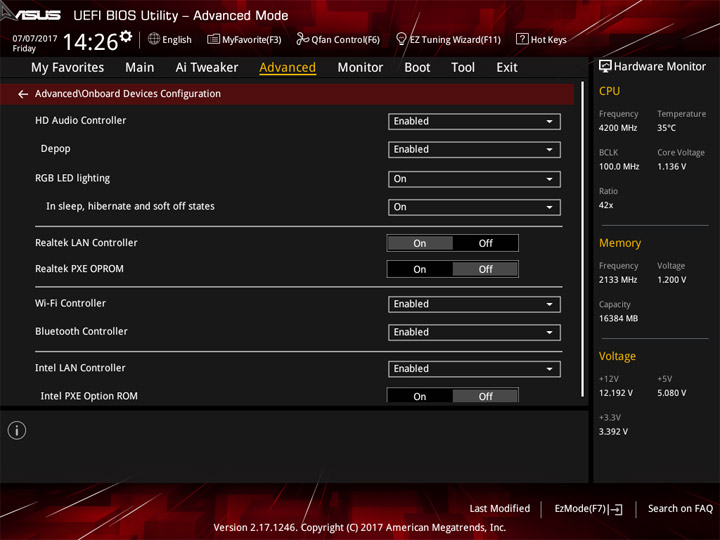The image size is (720, 540).
Task: Click the EZ Tuning Wizard bulb icon
Action: coord(401,39)
